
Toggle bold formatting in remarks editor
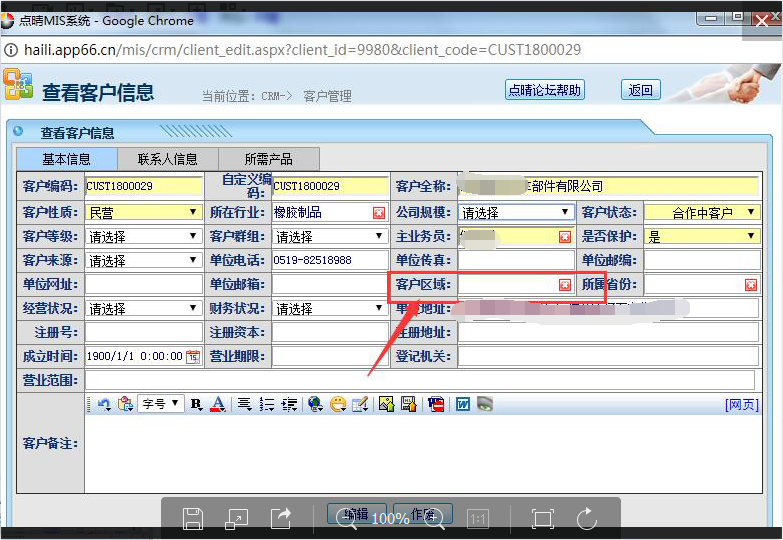click(196, 404)
